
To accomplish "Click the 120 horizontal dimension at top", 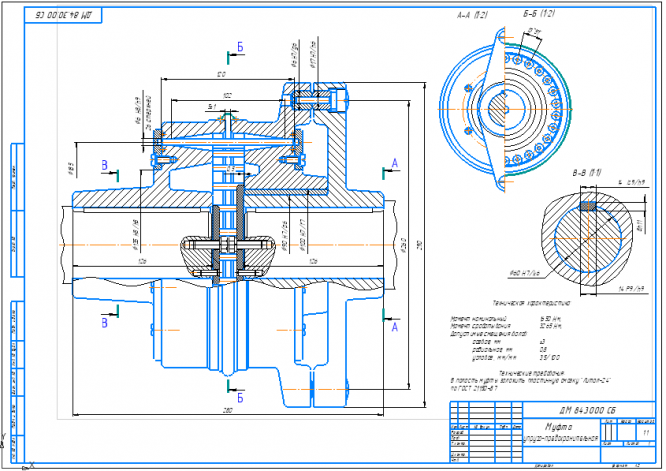I will 221,74.
